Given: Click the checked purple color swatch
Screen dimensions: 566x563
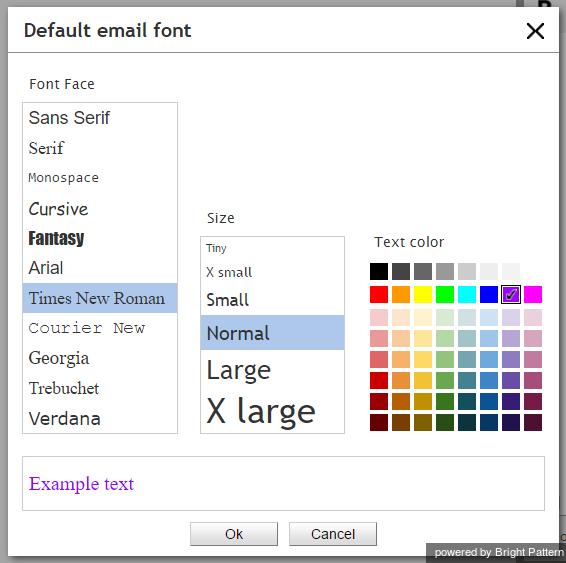Looking at the screenshot, I should coord(511,294).
